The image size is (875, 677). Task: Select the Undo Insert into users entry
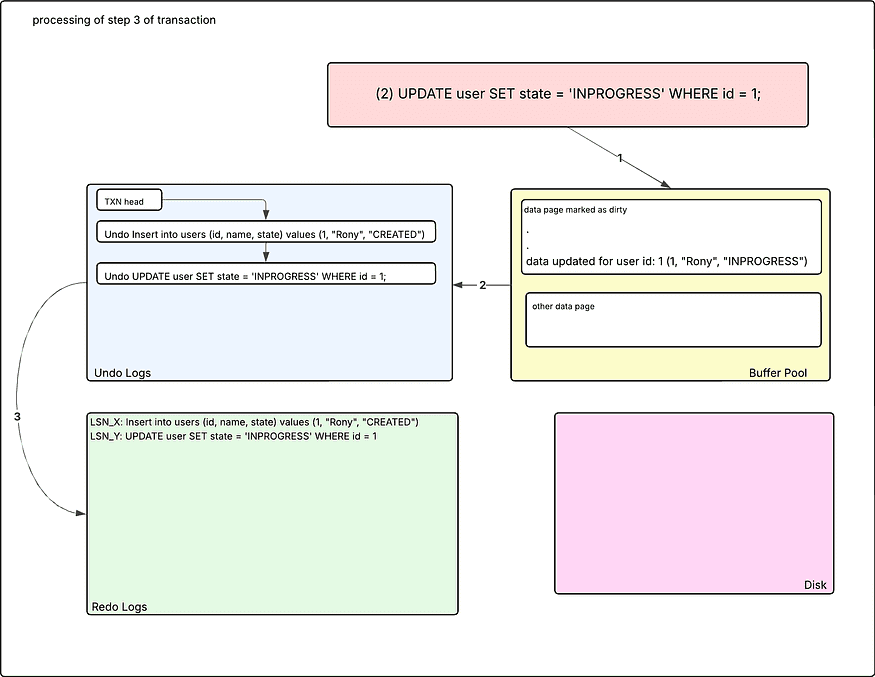point(265,234)
